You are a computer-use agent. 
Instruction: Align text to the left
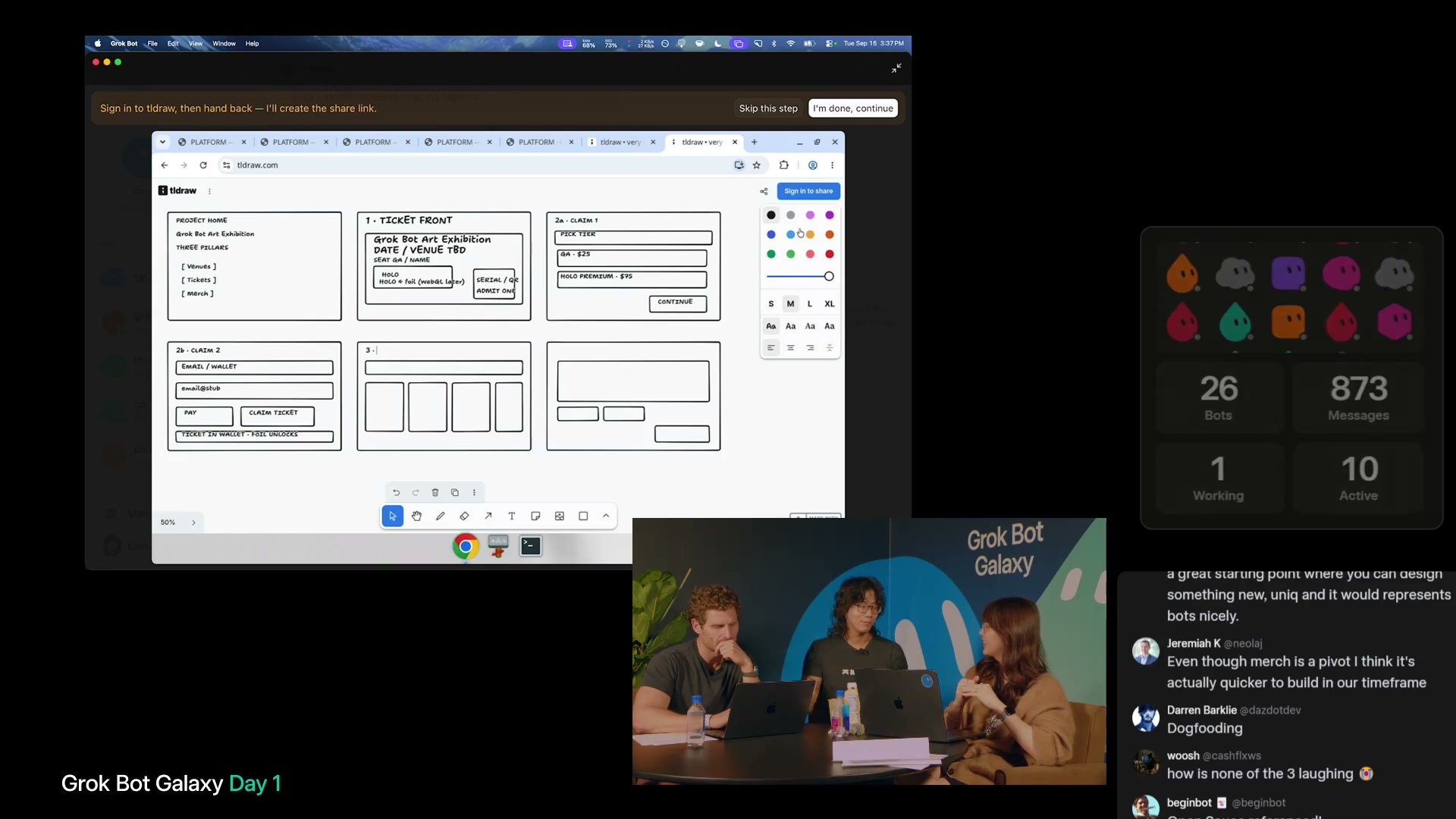pyautogui.click(x=771, y=348)
